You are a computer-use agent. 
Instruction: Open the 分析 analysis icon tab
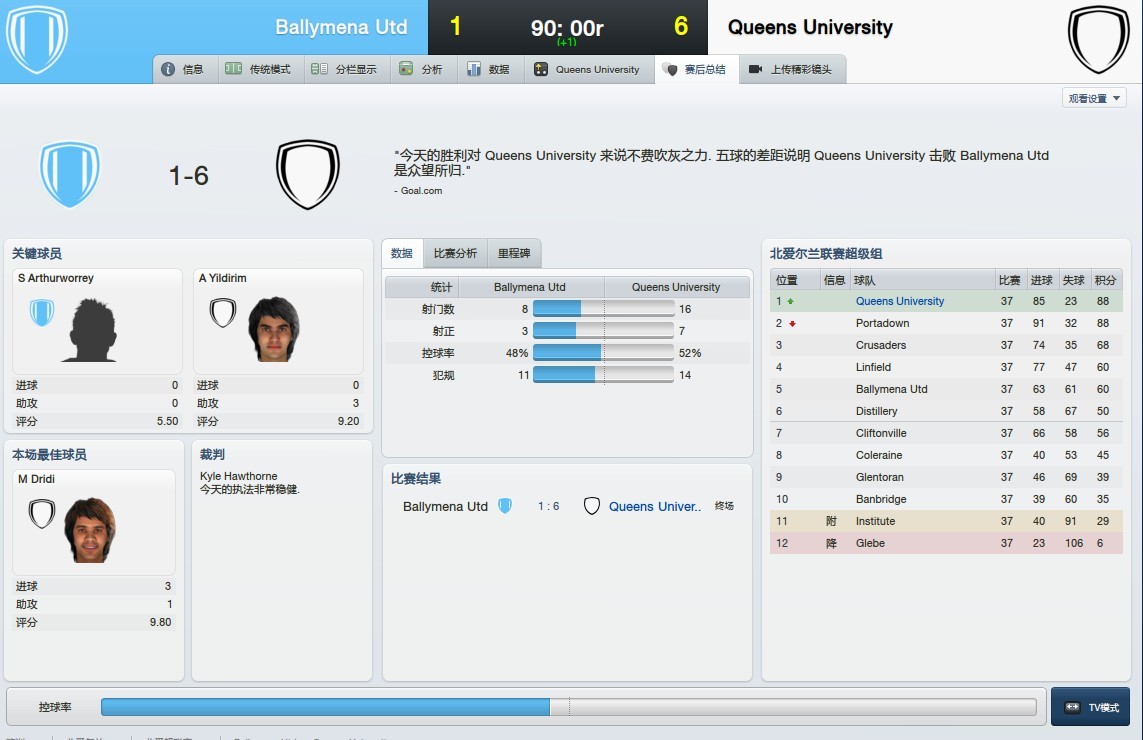pyautogui.click(x=406, y=69)
